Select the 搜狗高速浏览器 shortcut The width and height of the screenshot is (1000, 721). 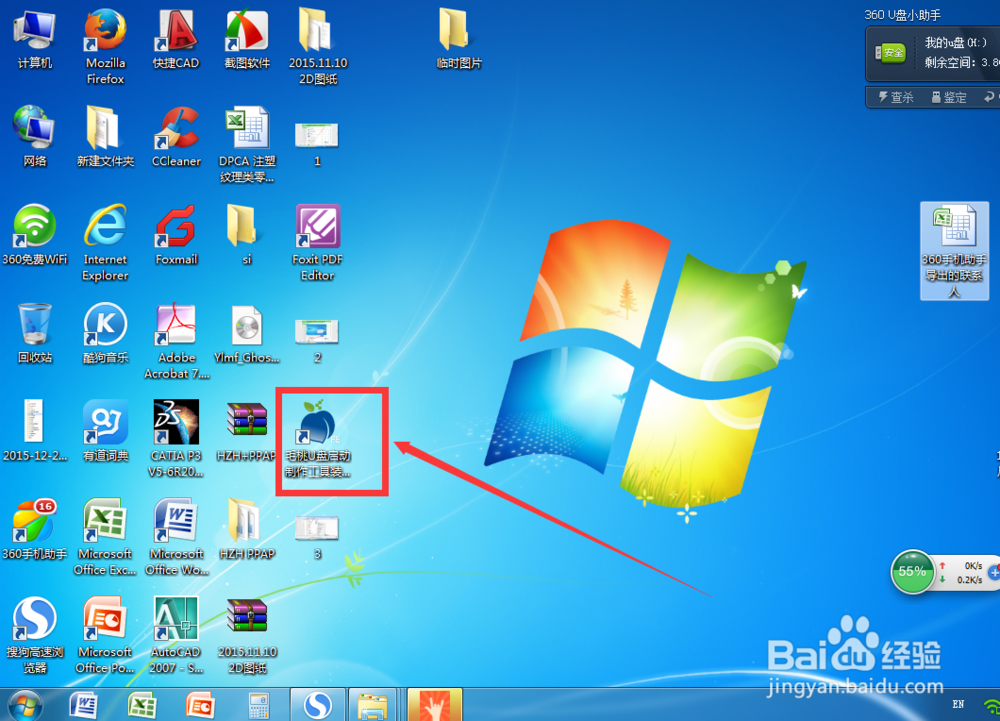coord(34,635)
